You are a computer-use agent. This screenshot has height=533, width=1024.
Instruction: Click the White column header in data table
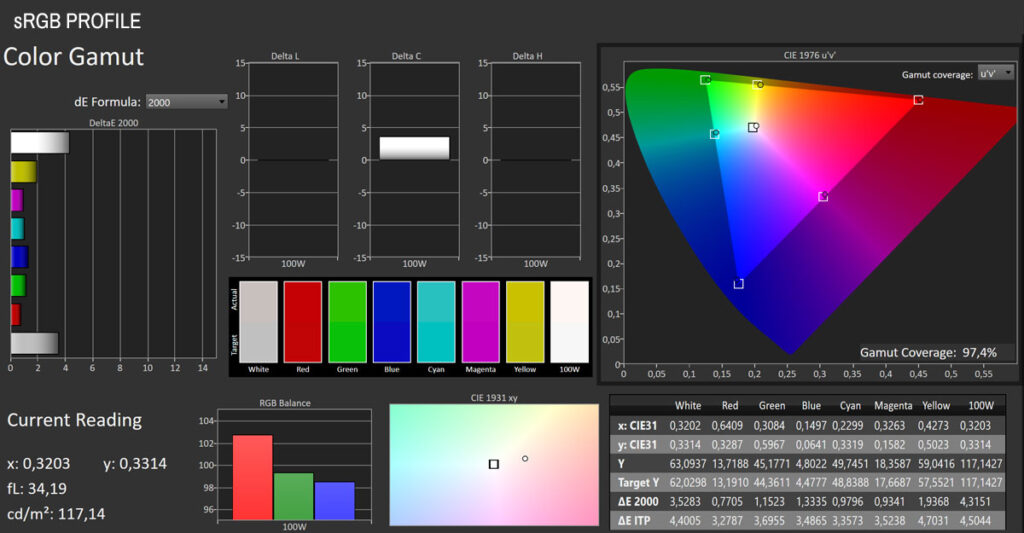pos(688,406)
